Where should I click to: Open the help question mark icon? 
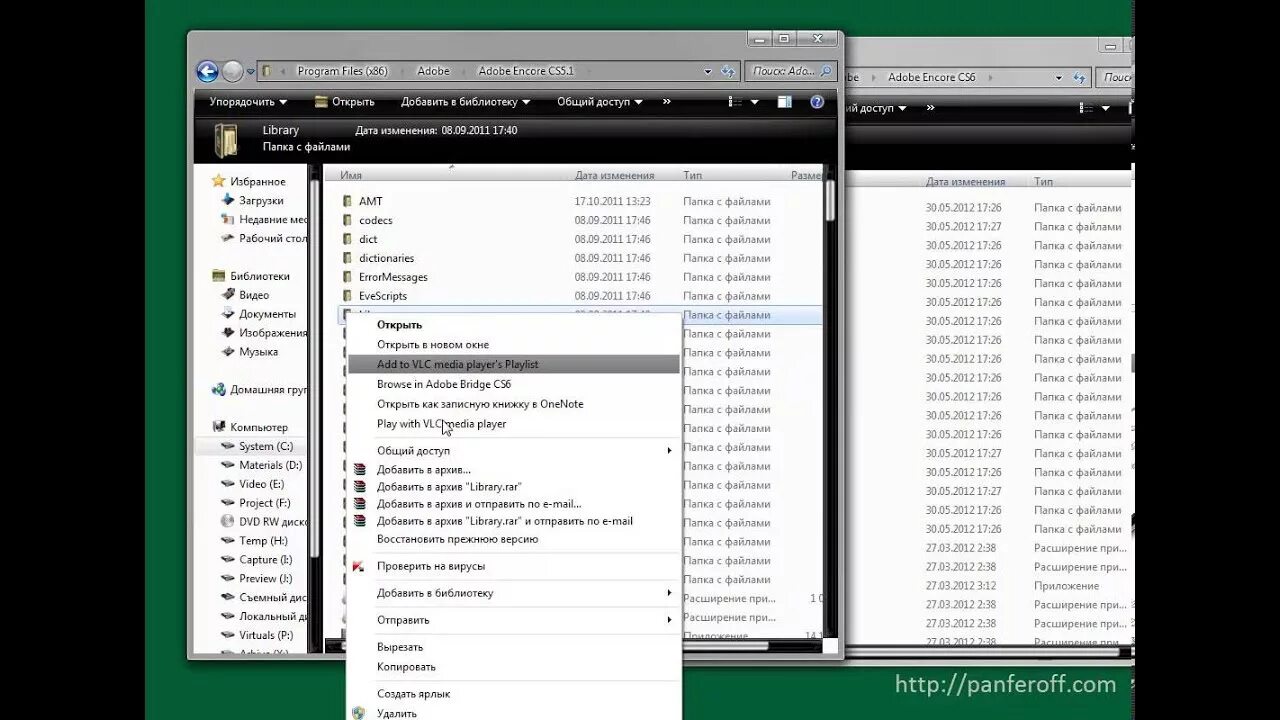(x=817, y=102)
